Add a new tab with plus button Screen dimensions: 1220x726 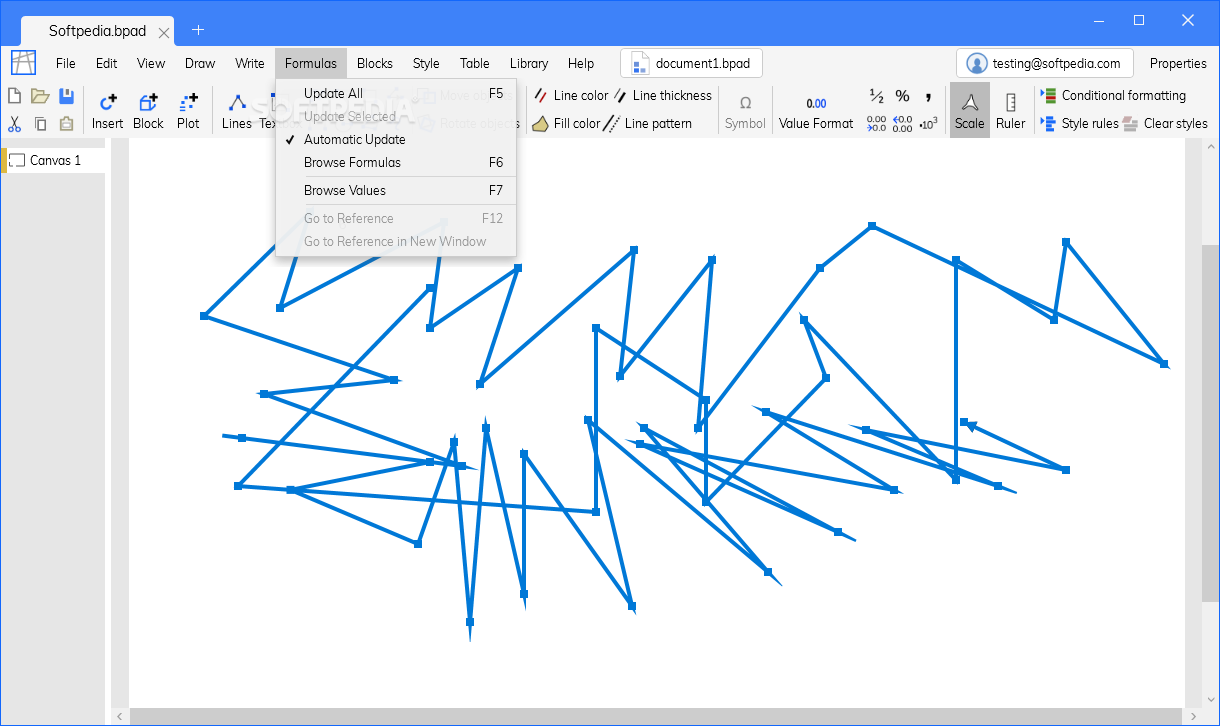coord(198,30)
